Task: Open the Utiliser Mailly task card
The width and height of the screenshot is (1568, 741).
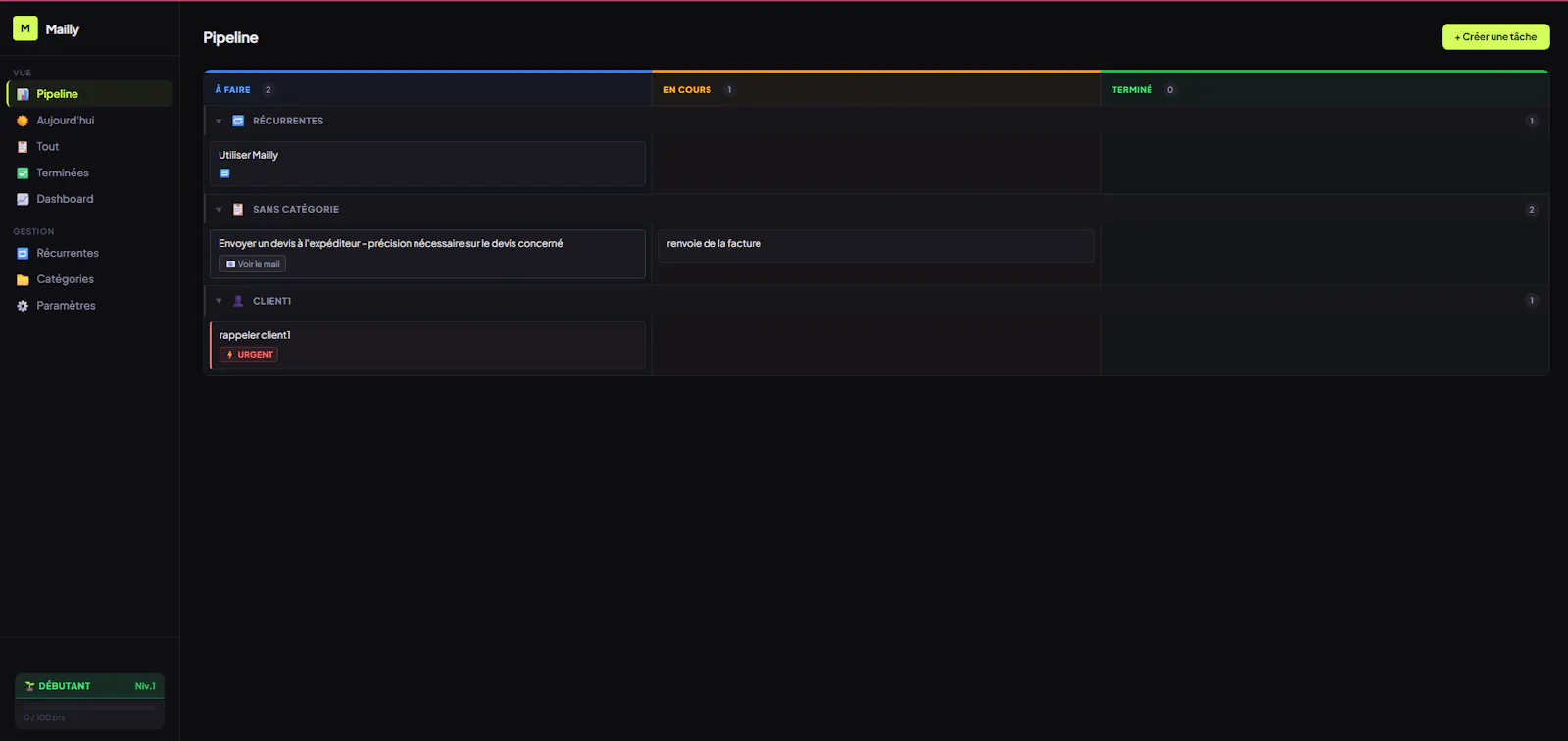Action: (427, 164)
